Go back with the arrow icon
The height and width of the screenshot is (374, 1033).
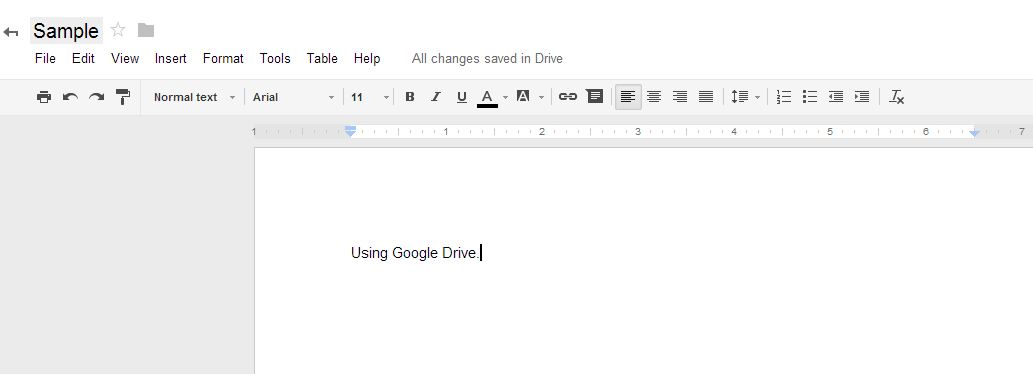pyautogui.click(x=11, y=32)
